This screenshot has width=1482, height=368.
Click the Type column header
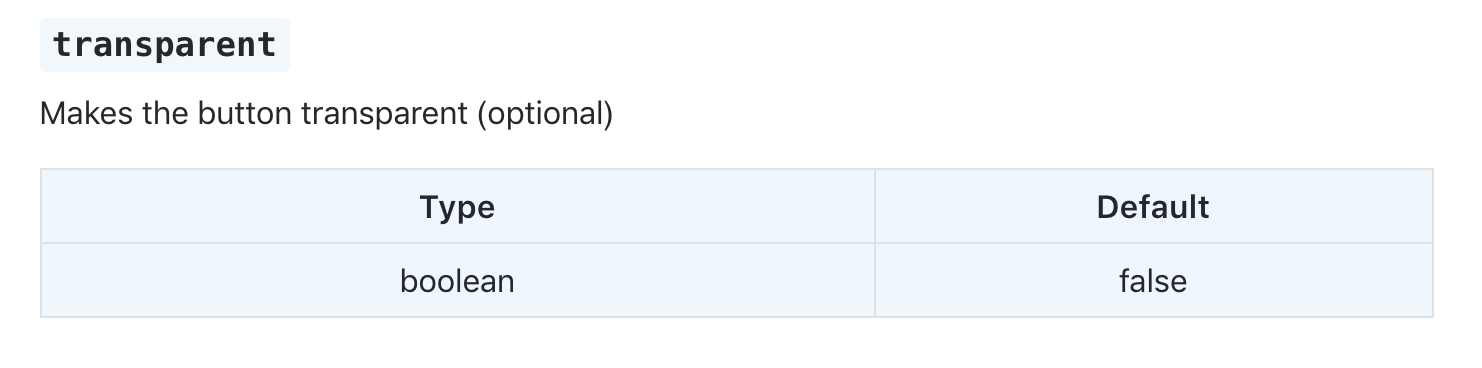[458, 207]
